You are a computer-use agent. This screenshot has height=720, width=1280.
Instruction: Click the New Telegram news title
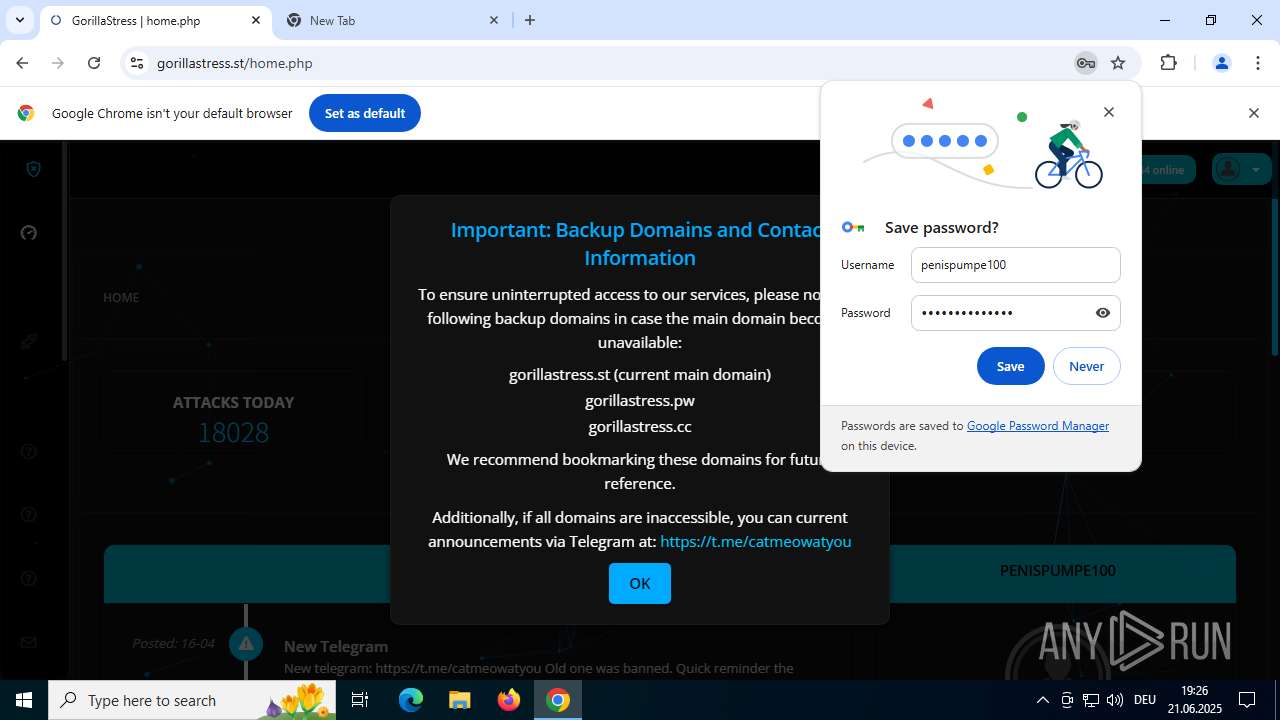pyautogui.click(x=336, y=646)
